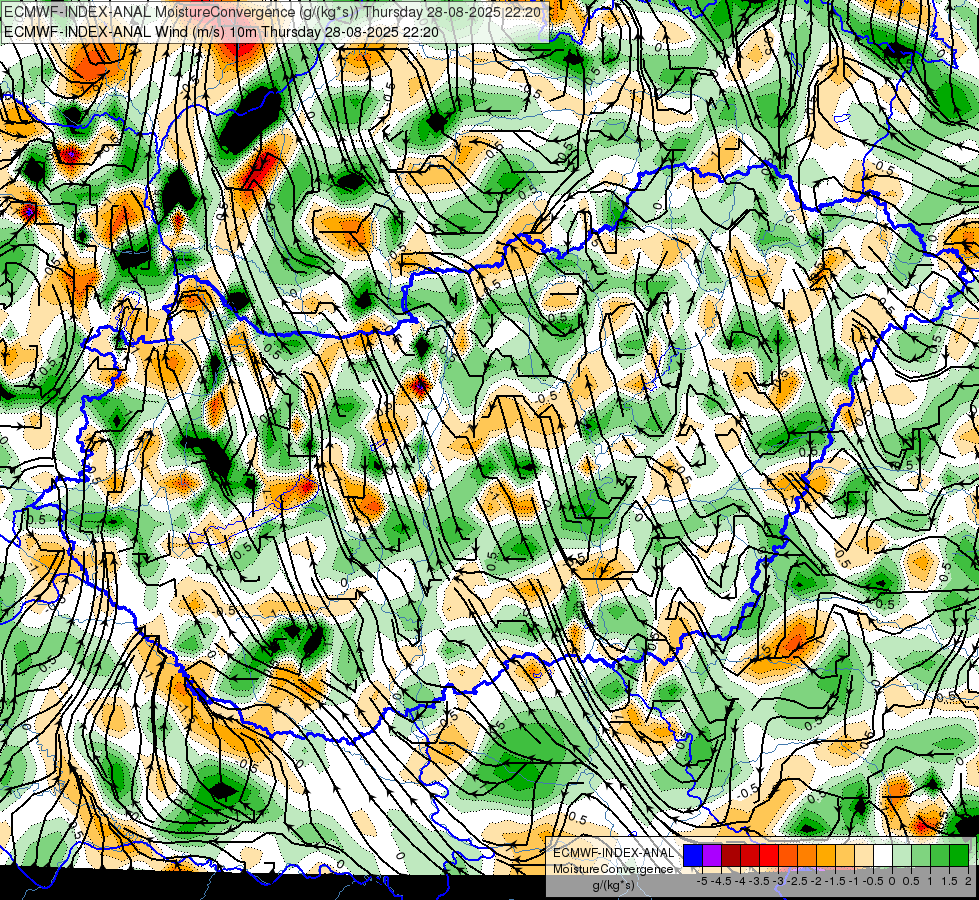Click the -3 tick label on the legend scale
979x900 pixels.
coord(778,881)
